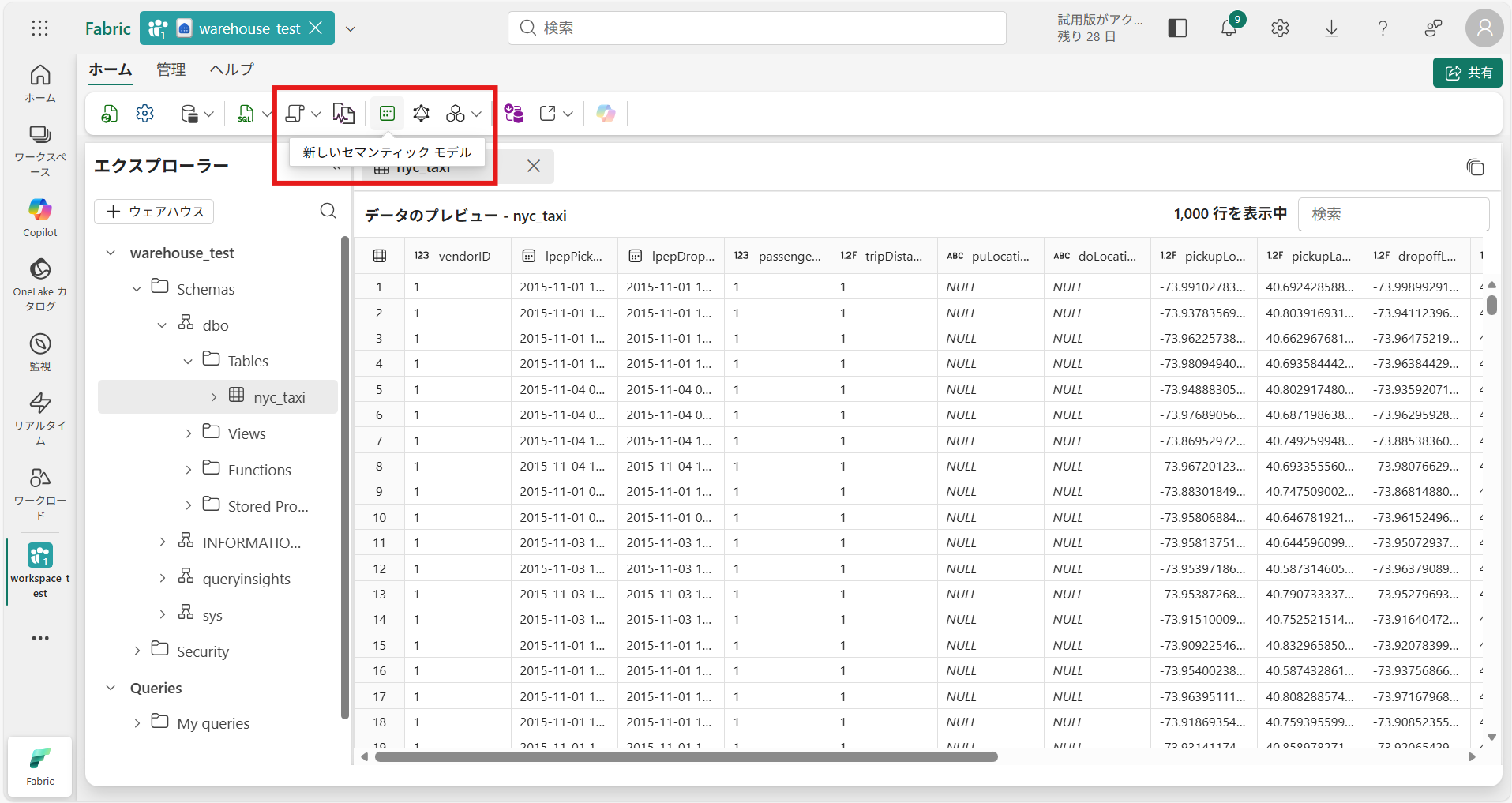Viewport: 1512px width, 803px height.
Task: Expand the Views folder
Action: coord(188,433)
